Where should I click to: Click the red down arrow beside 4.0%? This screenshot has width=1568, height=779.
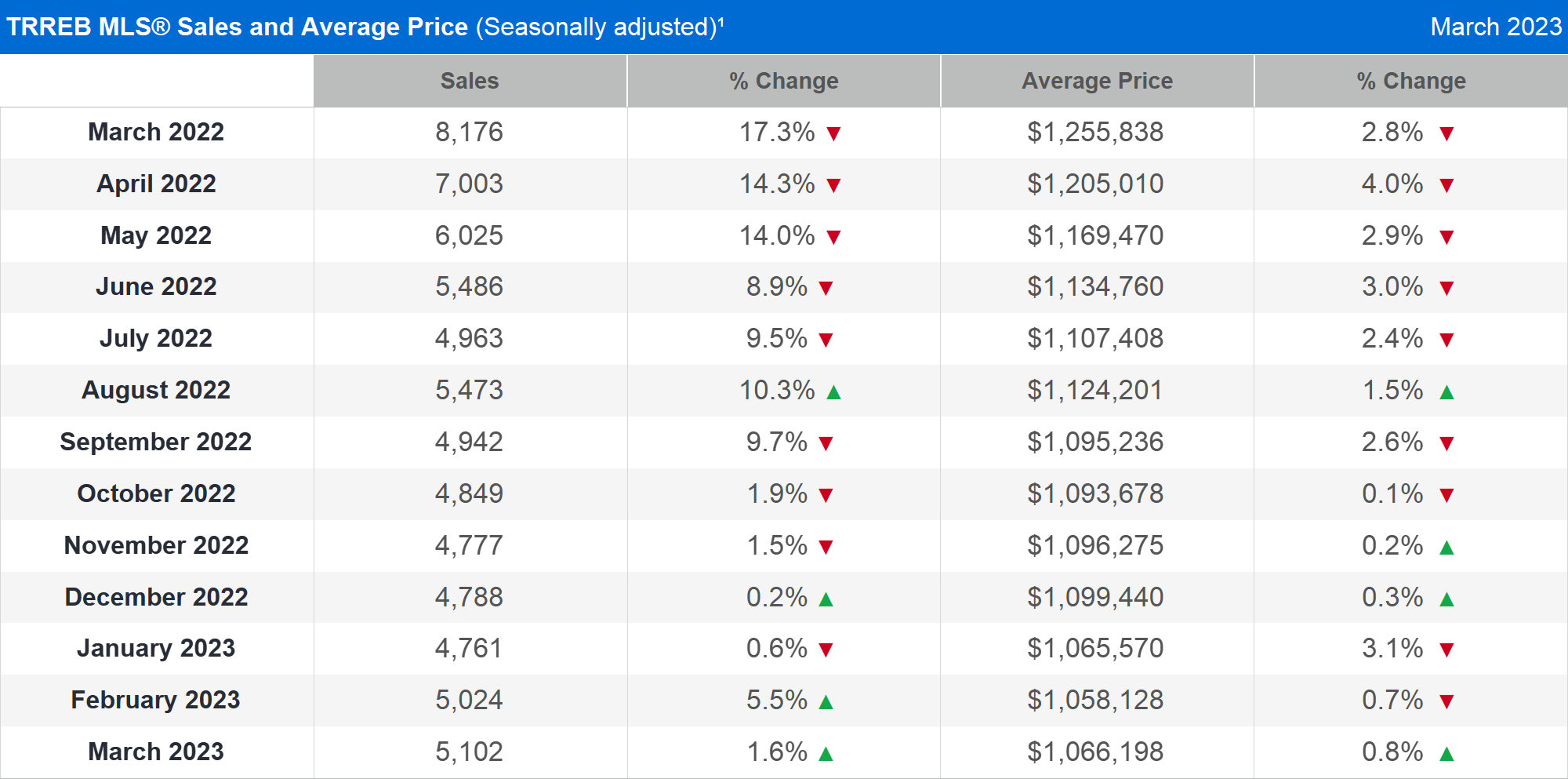[x=1446, y=185]
